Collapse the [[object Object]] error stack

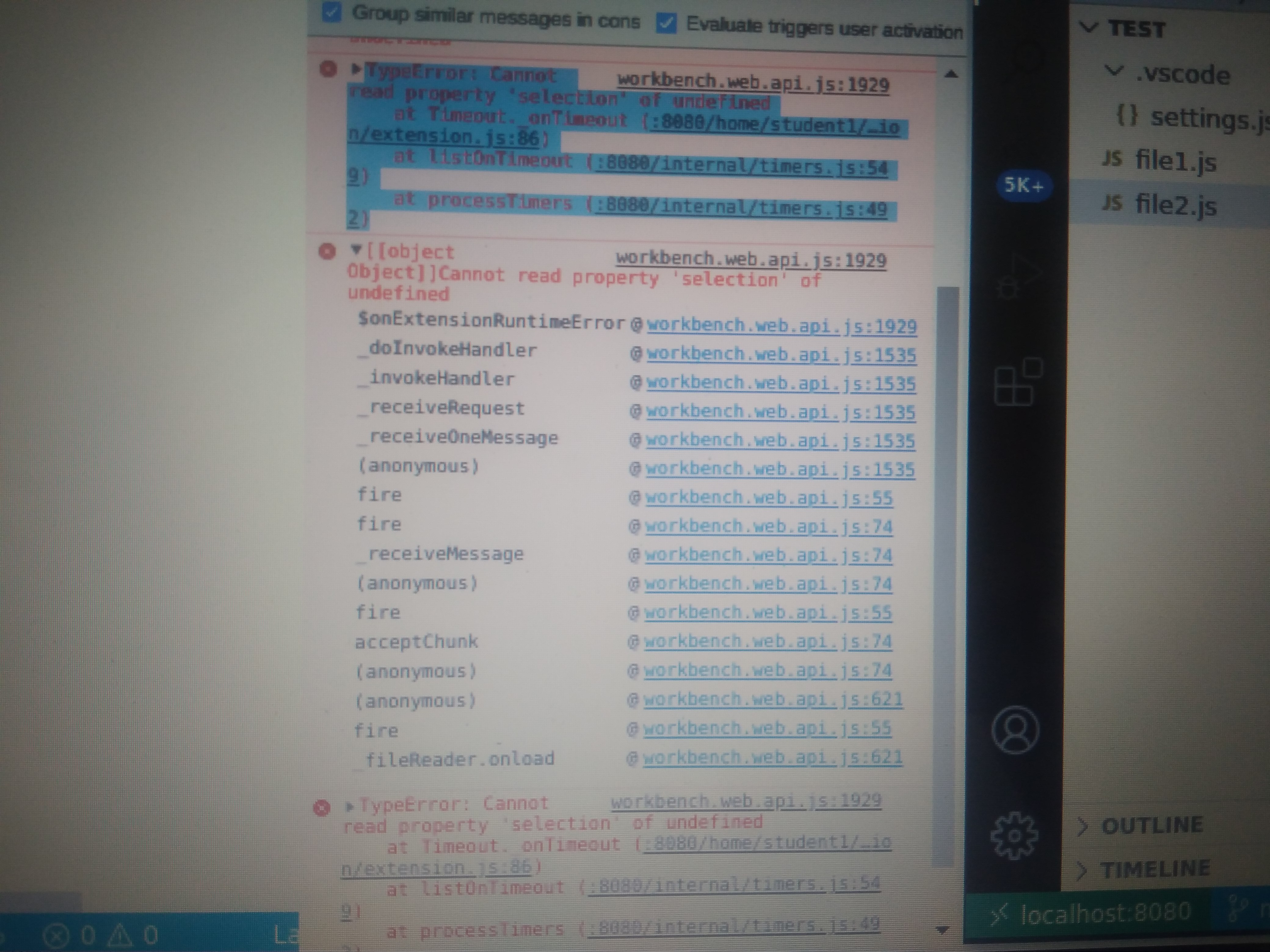(356, 250)
